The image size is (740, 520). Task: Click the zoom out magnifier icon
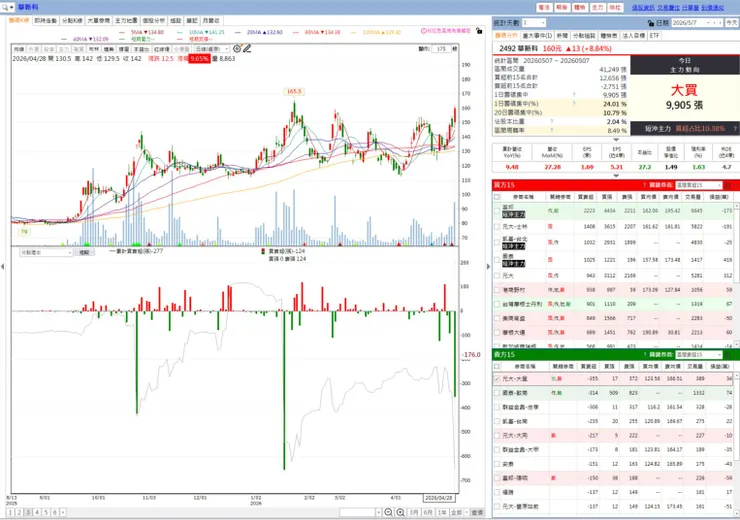[x=388, y=512]
